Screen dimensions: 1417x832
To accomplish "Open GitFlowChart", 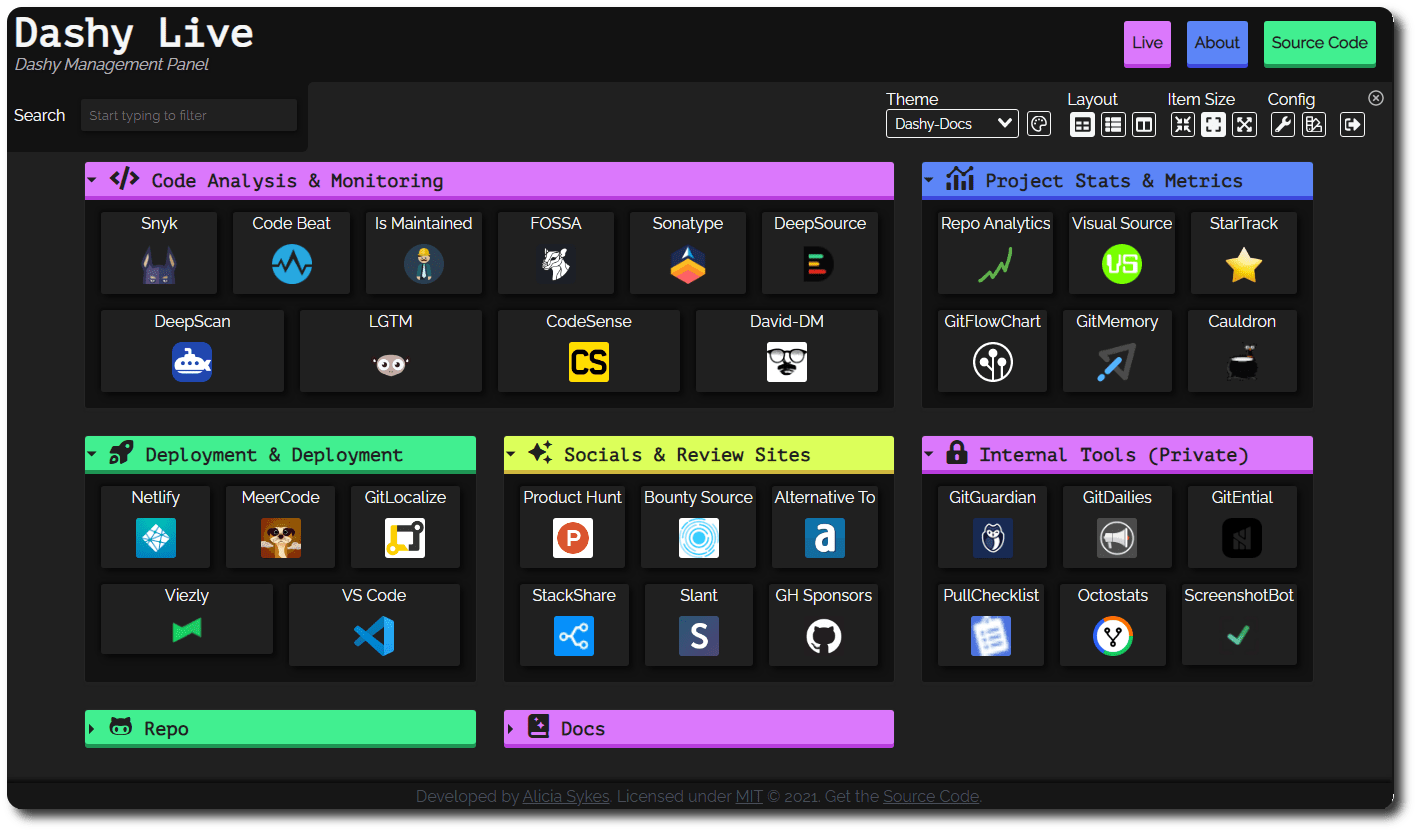I will point(992,350).
